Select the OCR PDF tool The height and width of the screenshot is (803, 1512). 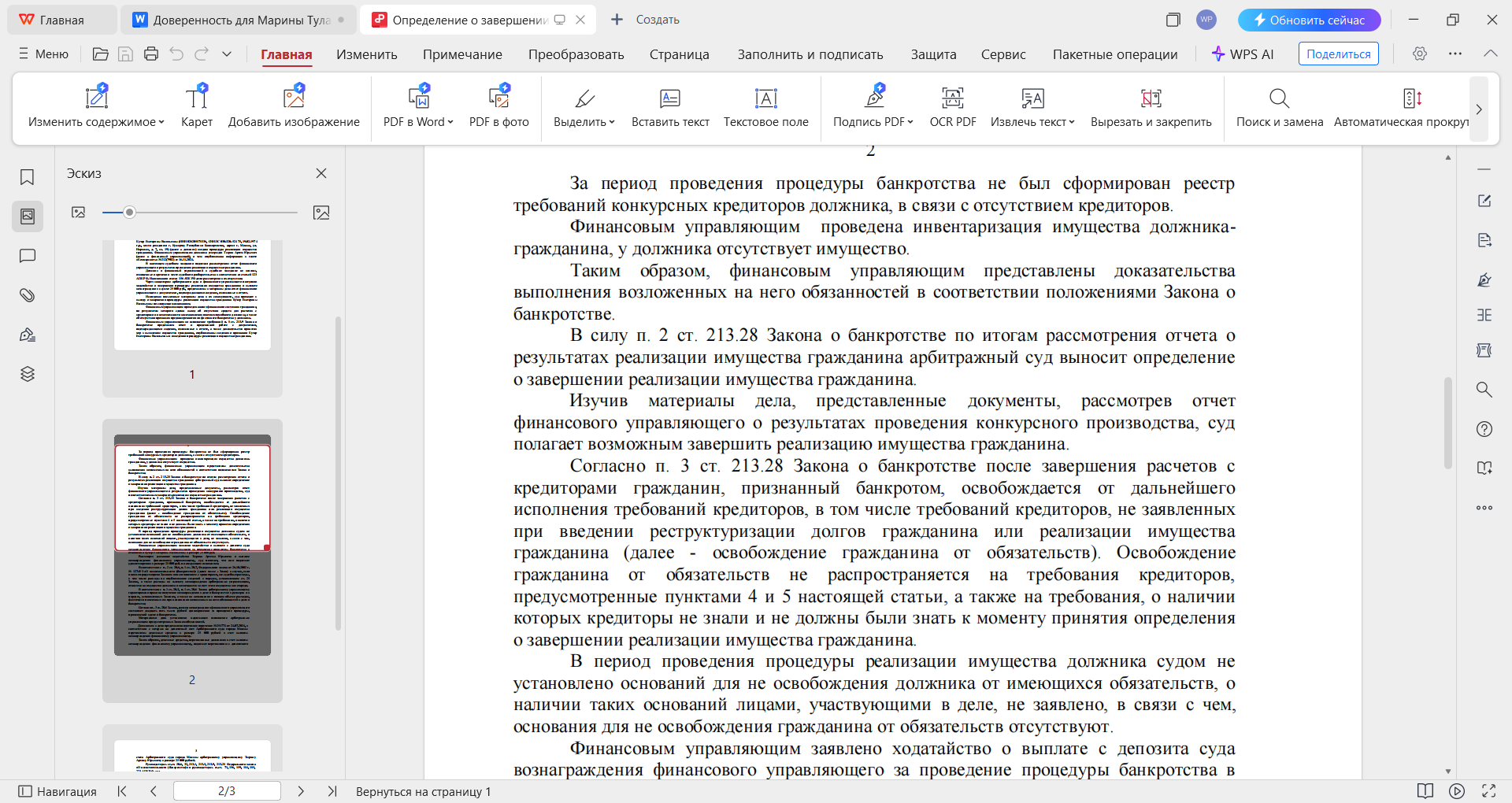[952, 106]
